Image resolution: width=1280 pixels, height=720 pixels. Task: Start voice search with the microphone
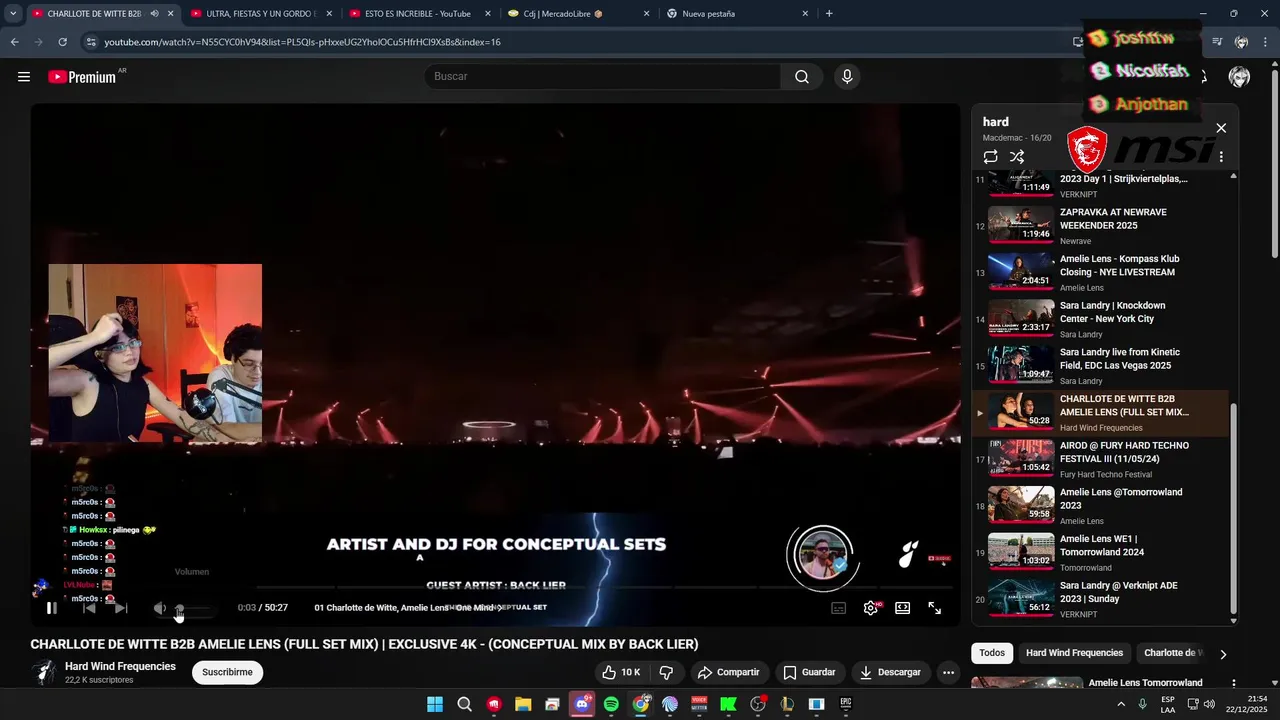coord(847,77)
